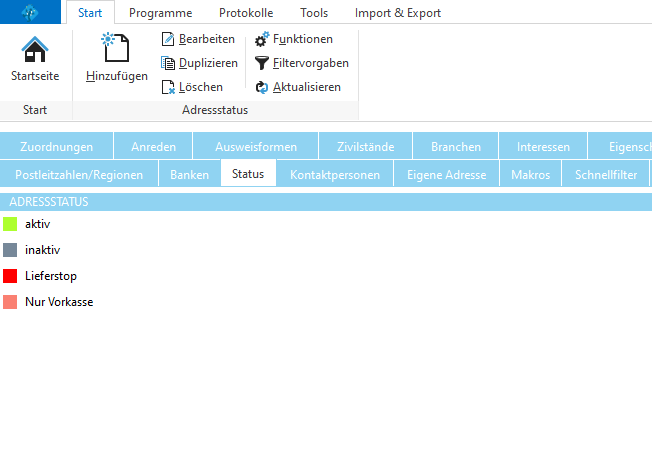Select the Zivilstände tab
Screen dimensions: 652x451
[x=366, y=146]
